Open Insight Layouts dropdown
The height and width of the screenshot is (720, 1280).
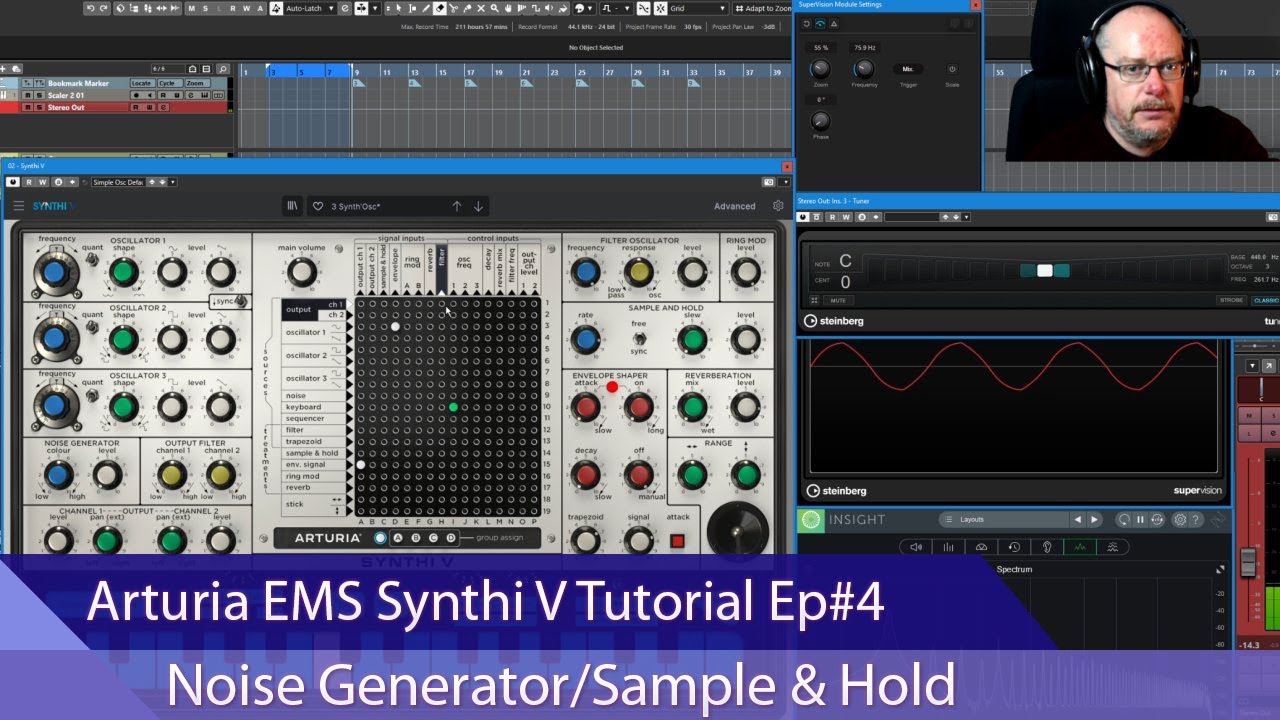click(x=1005, y=519)
